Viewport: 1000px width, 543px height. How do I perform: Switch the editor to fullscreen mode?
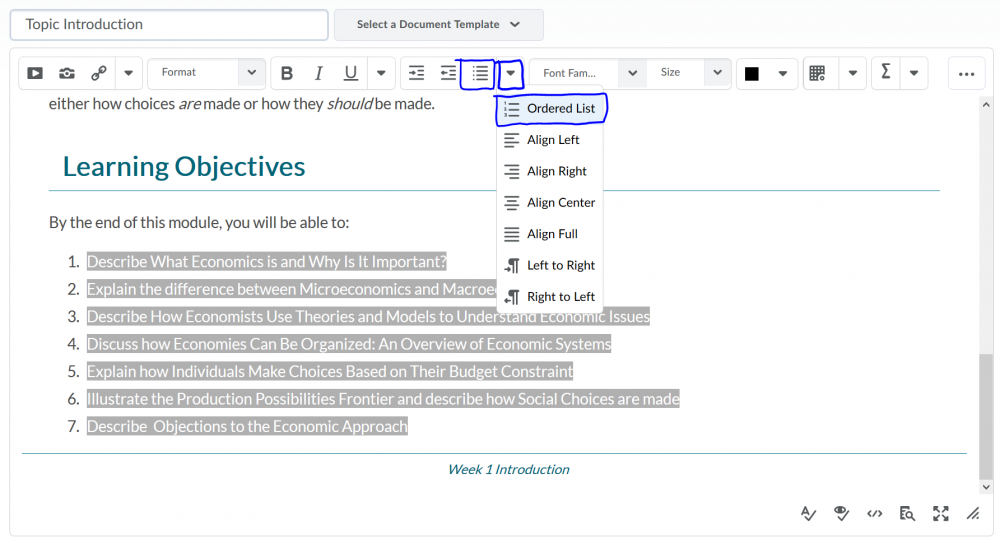(x=940, y=513)
